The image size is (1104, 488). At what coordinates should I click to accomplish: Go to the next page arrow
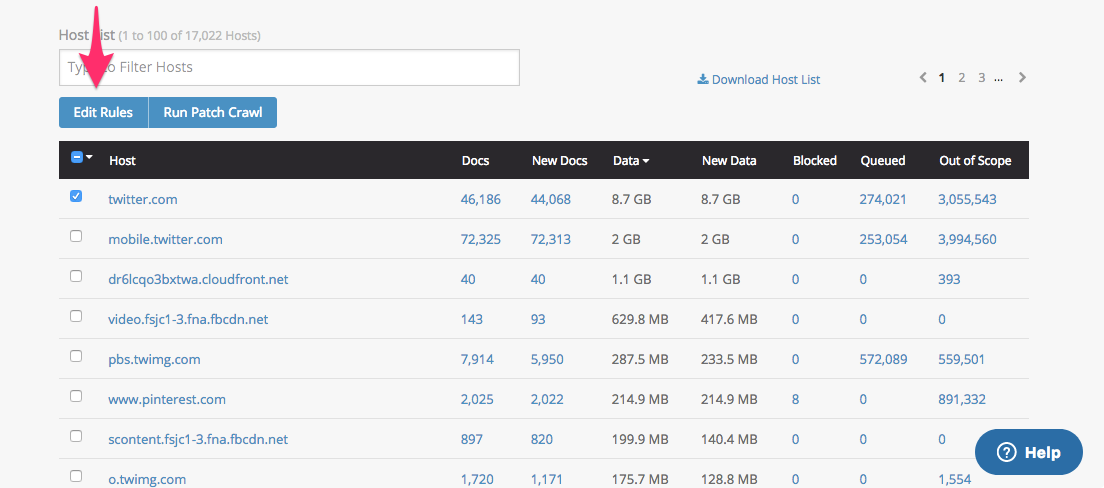(1022, 78)
